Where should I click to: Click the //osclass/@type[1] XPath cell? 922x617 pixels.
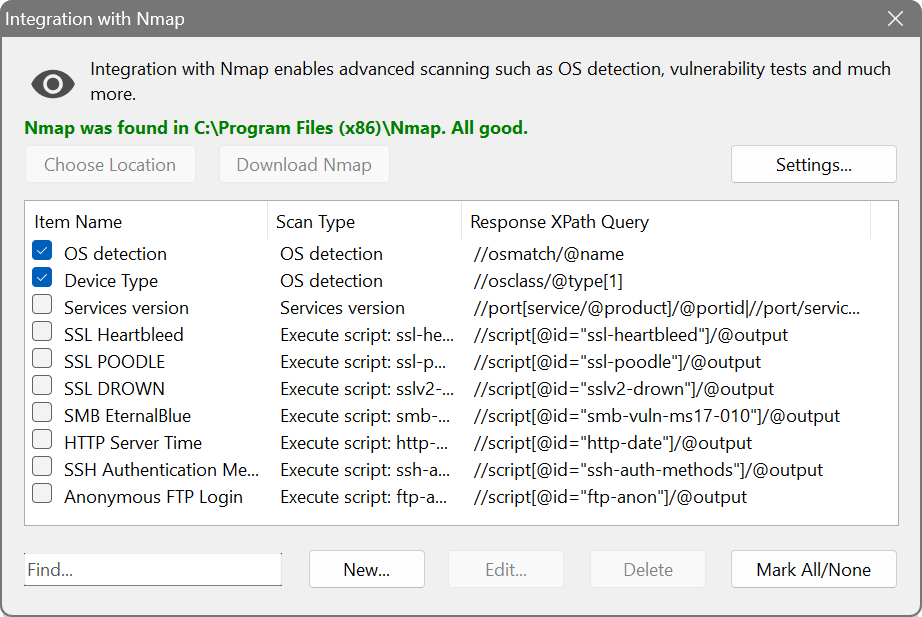coord(548,281)
